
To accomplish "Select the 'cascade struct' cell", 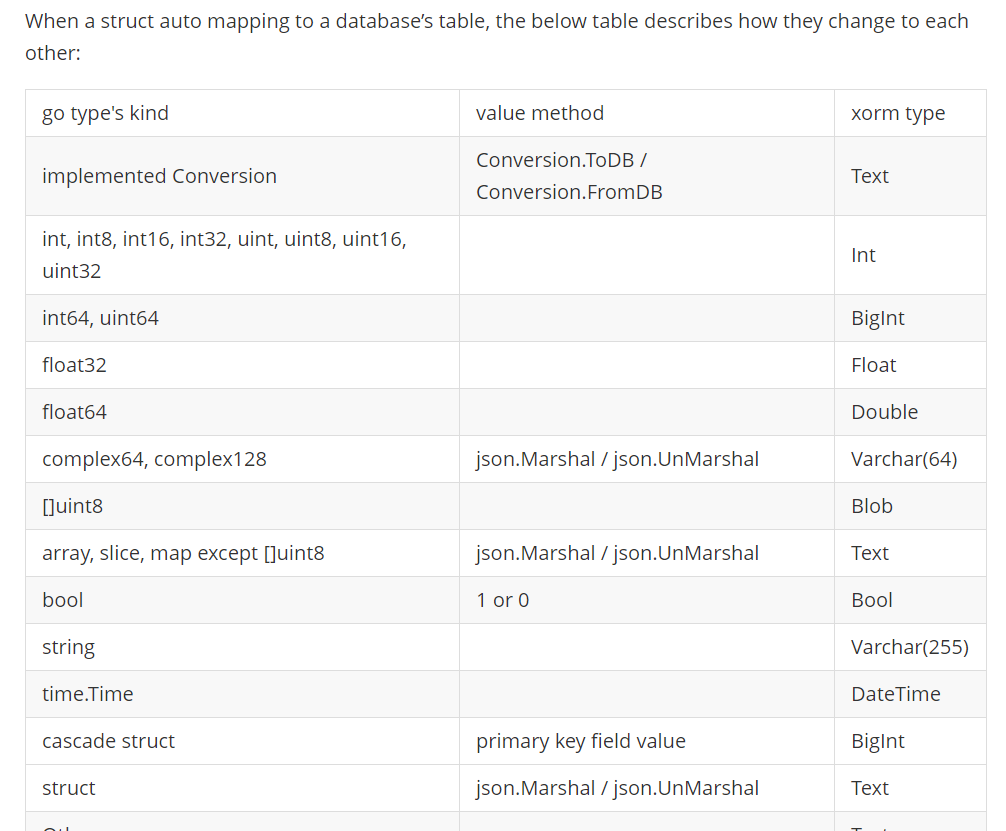I will [108, 741].
